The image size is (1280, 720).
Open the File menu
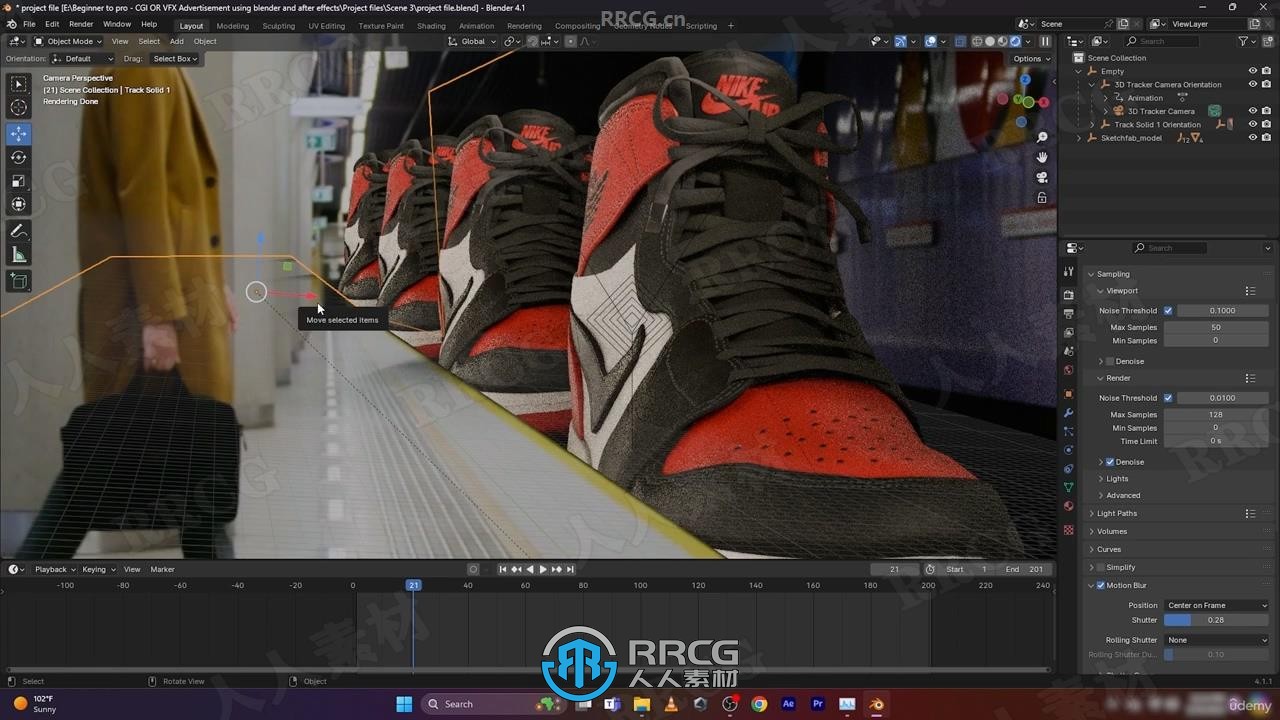tap(29, 24)
